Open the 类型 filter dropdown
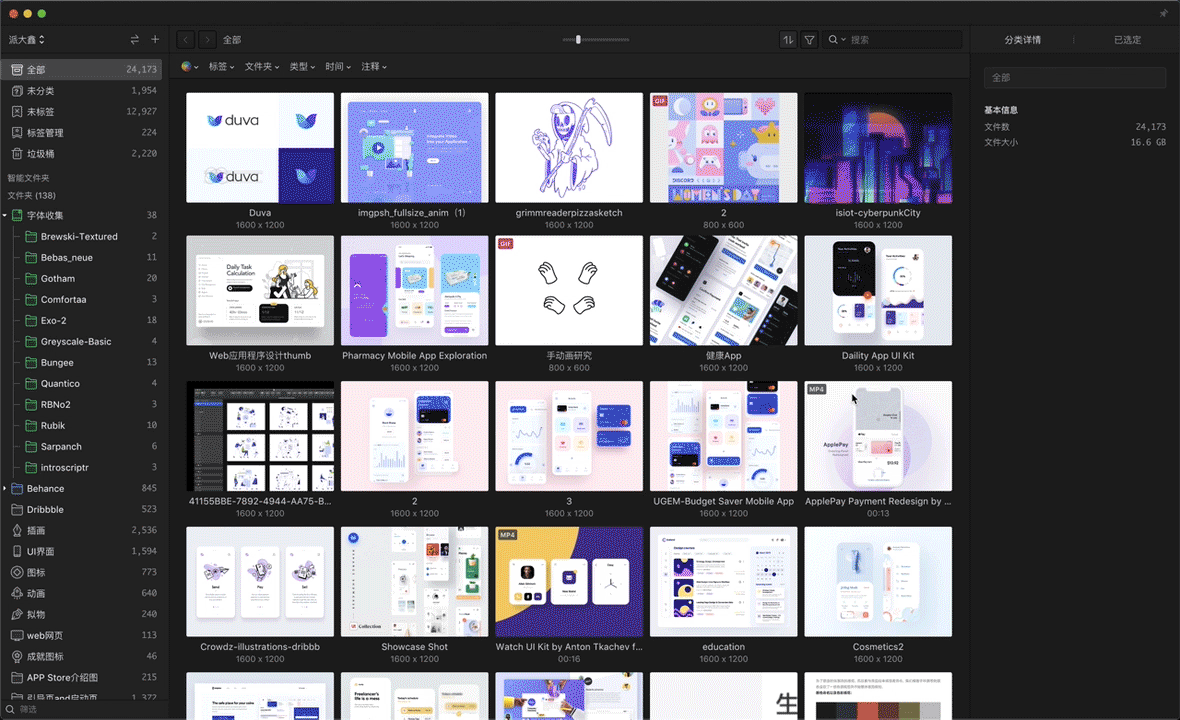 tap(302, 66)
